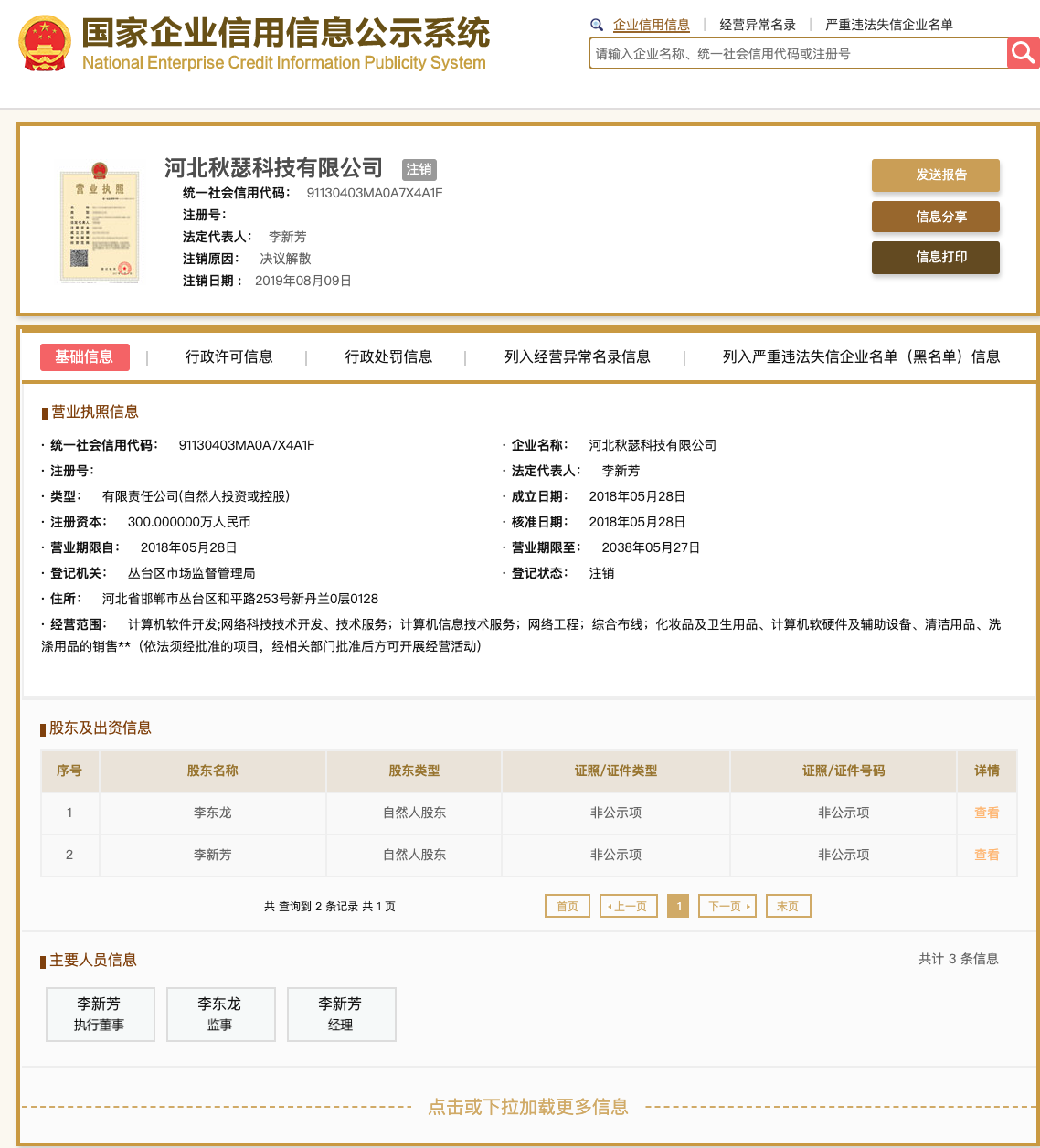
Task: Click the 股东类型 column header
Action: [x=414, y=771]
